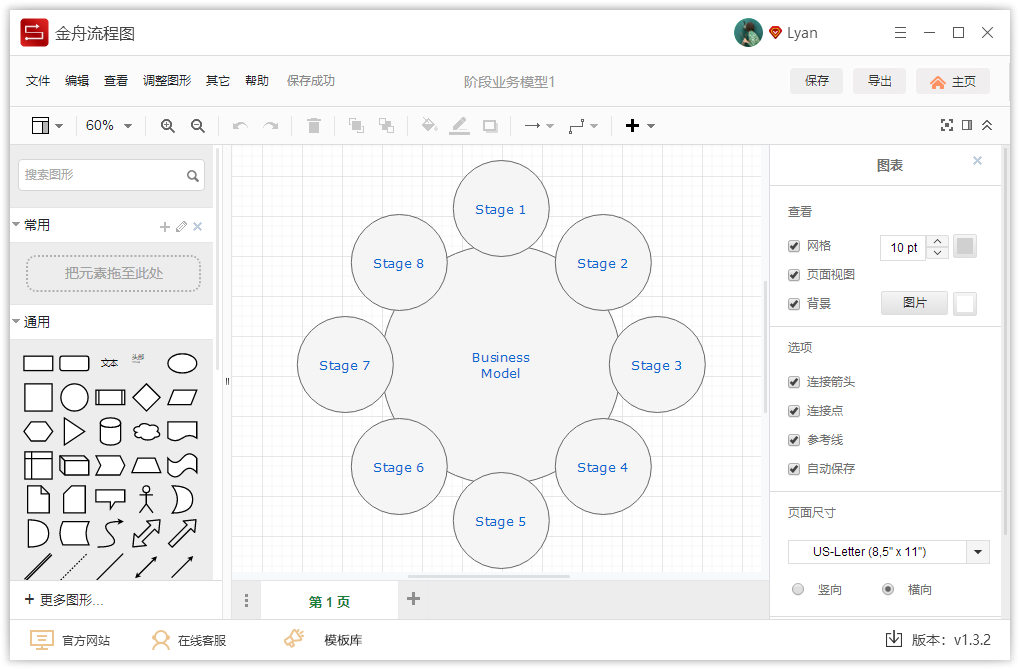Click the Delete (trash) toolbar icon

(314, 125)
